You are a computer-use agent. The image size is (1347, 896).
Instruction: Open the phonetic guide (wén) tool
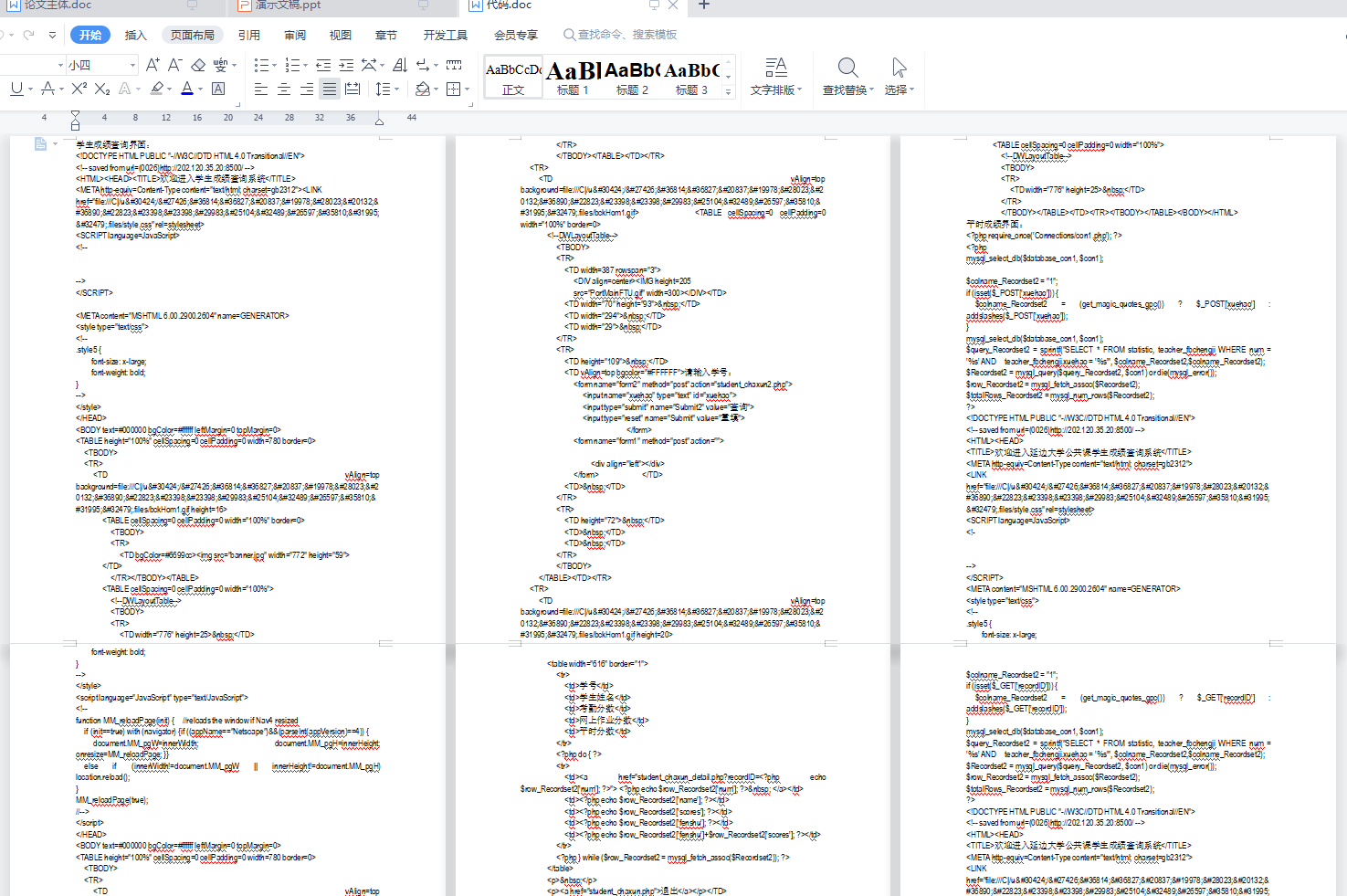[220, 65]
